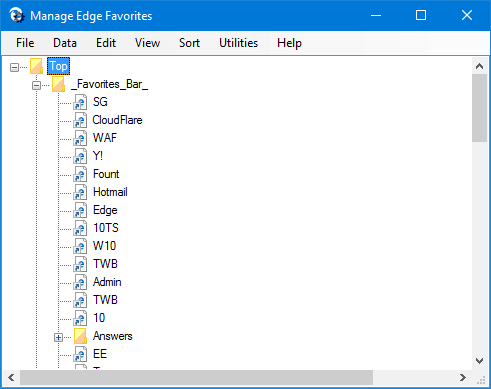Screen dimensions: 491x389
Task: Select the Y! favorite
Action: [x=98, y=156]
